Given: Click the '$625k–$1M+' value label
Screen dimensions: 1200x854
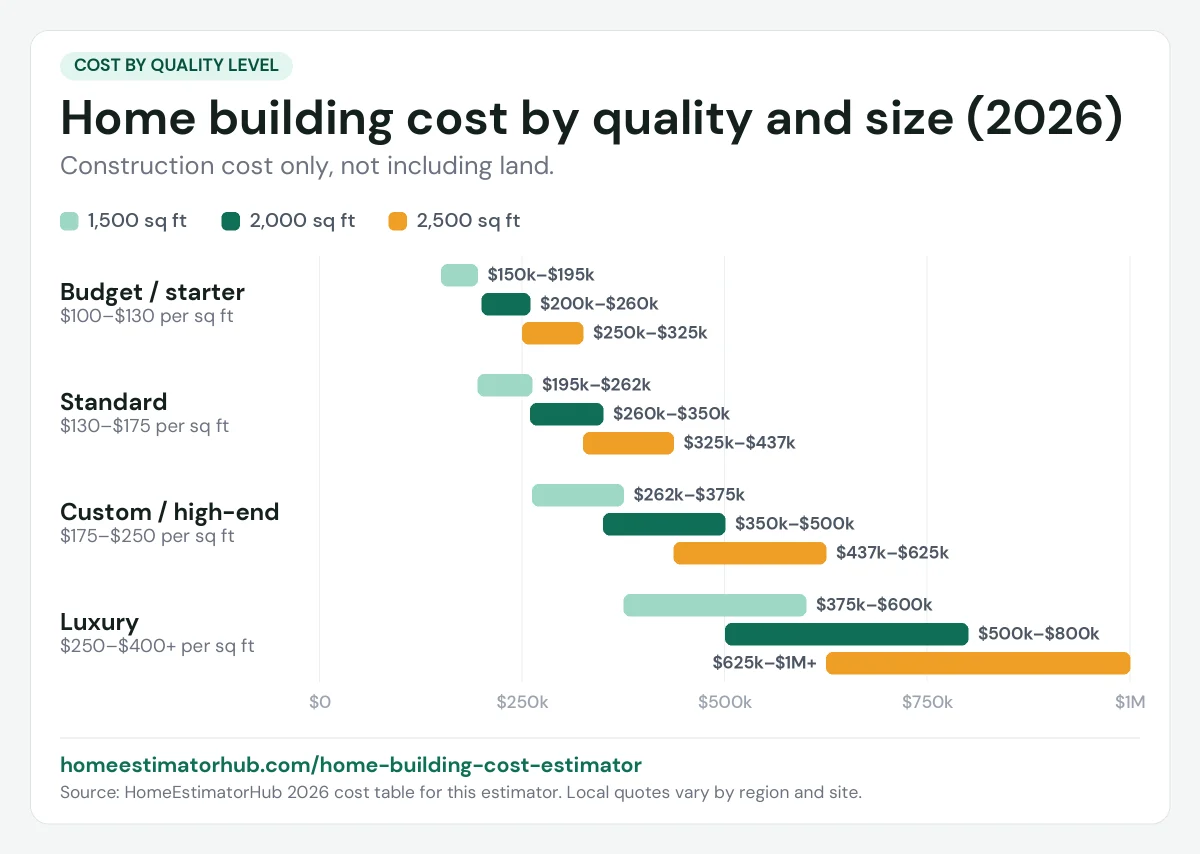Looking at the screenshot, I should (x=765, y=663).
